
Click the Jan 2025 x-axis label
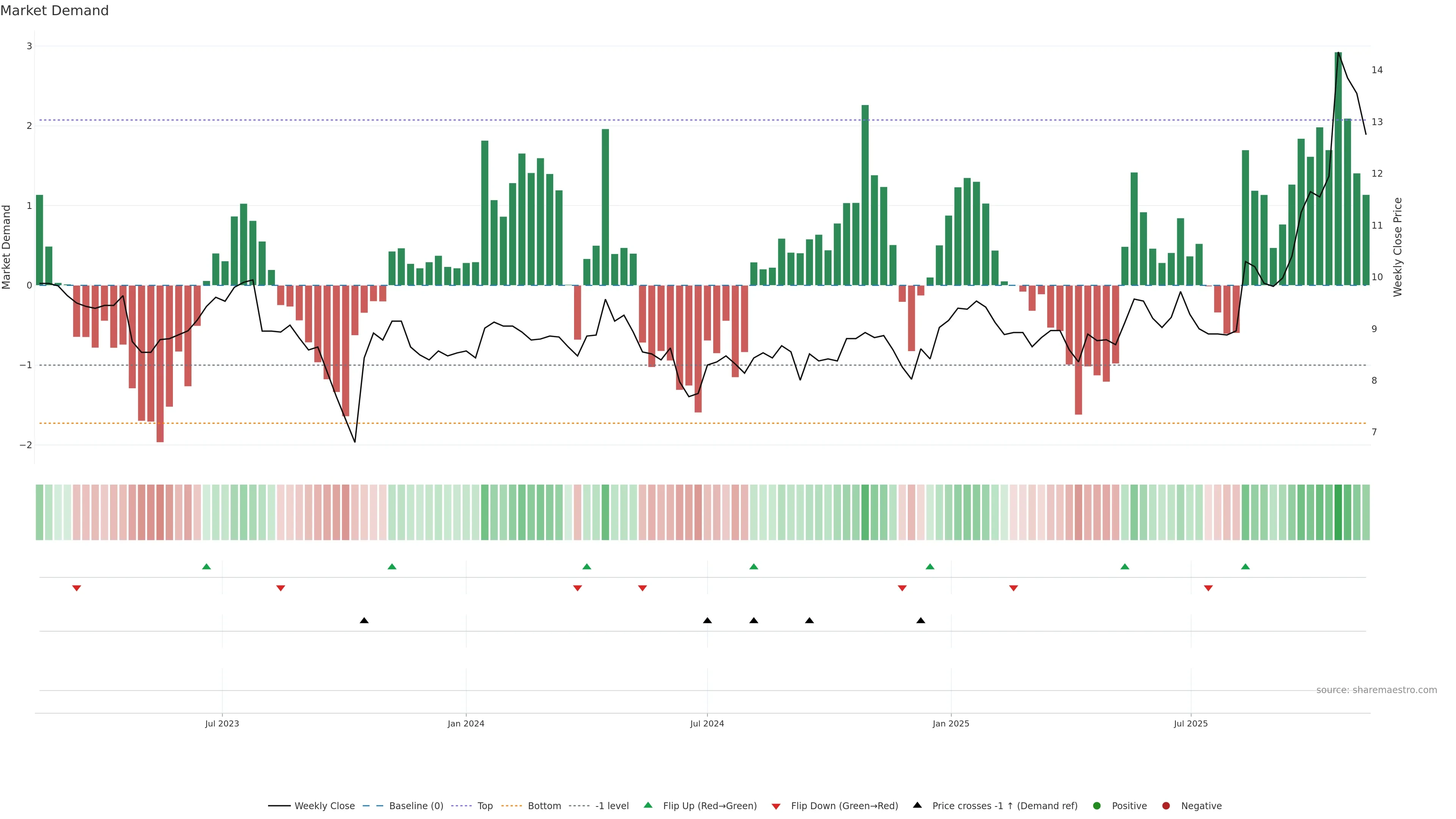click(x=951, y=723)
